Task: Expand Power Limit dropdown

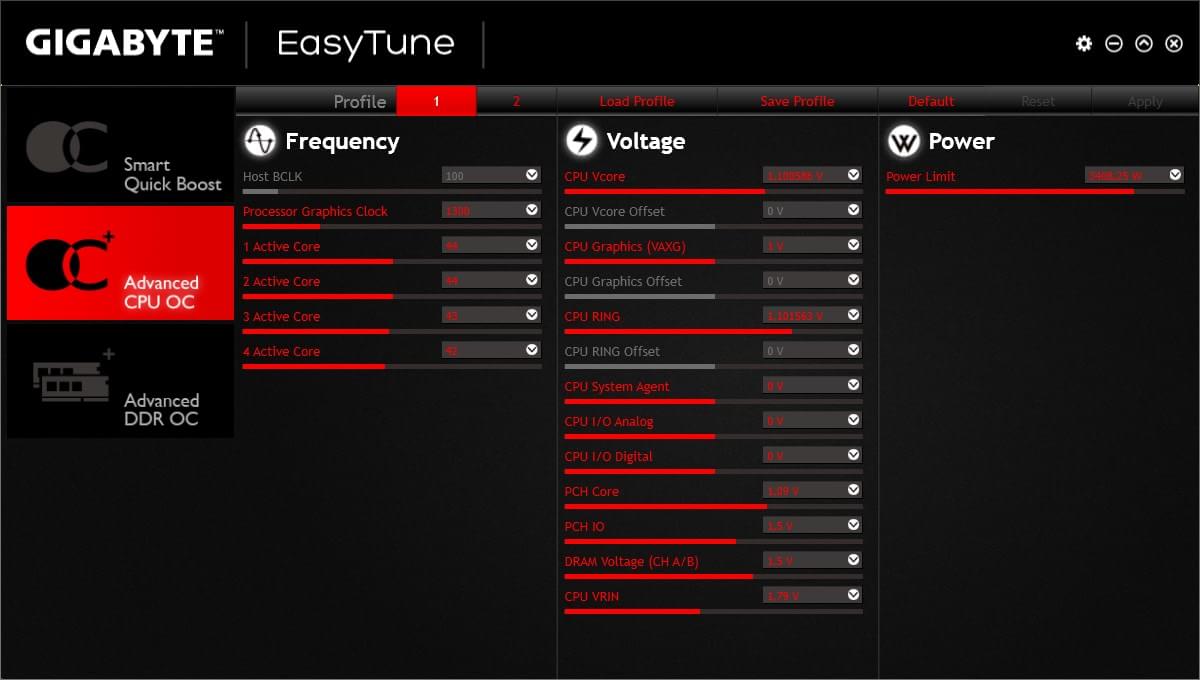Action: pos(1175,175)
